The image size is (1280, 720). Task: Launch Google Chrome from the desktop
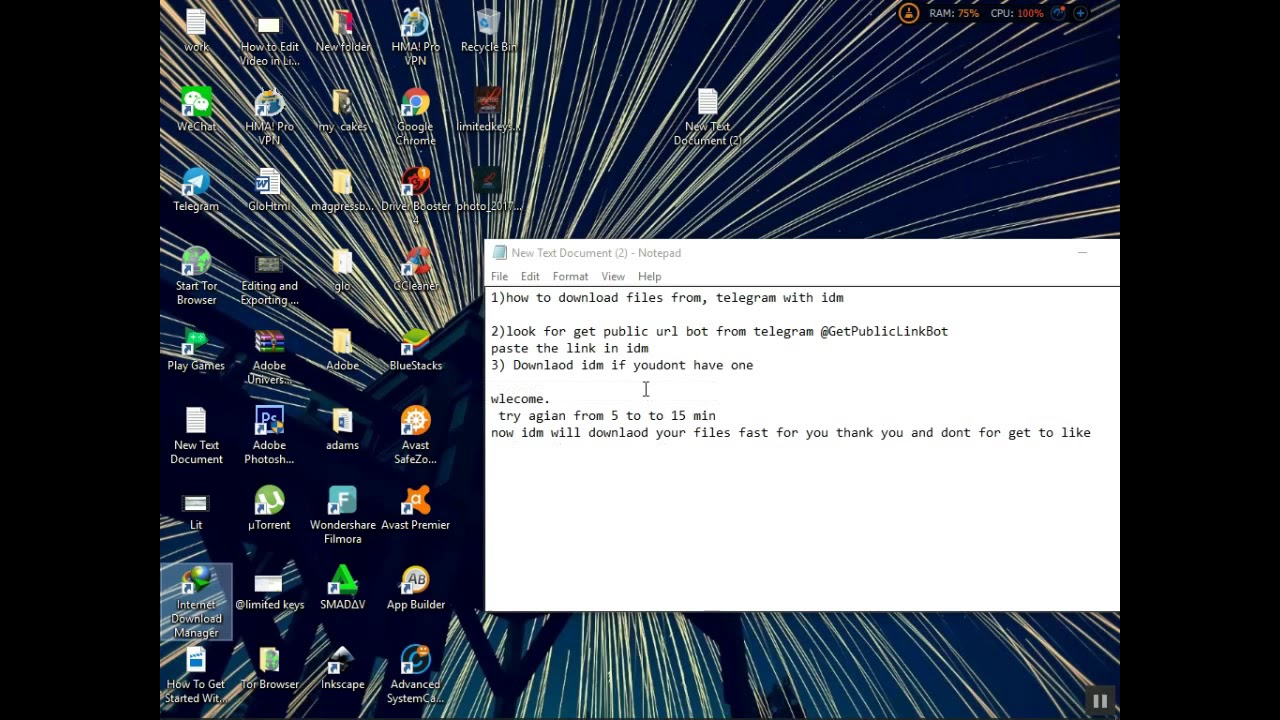tap(415, 118)
